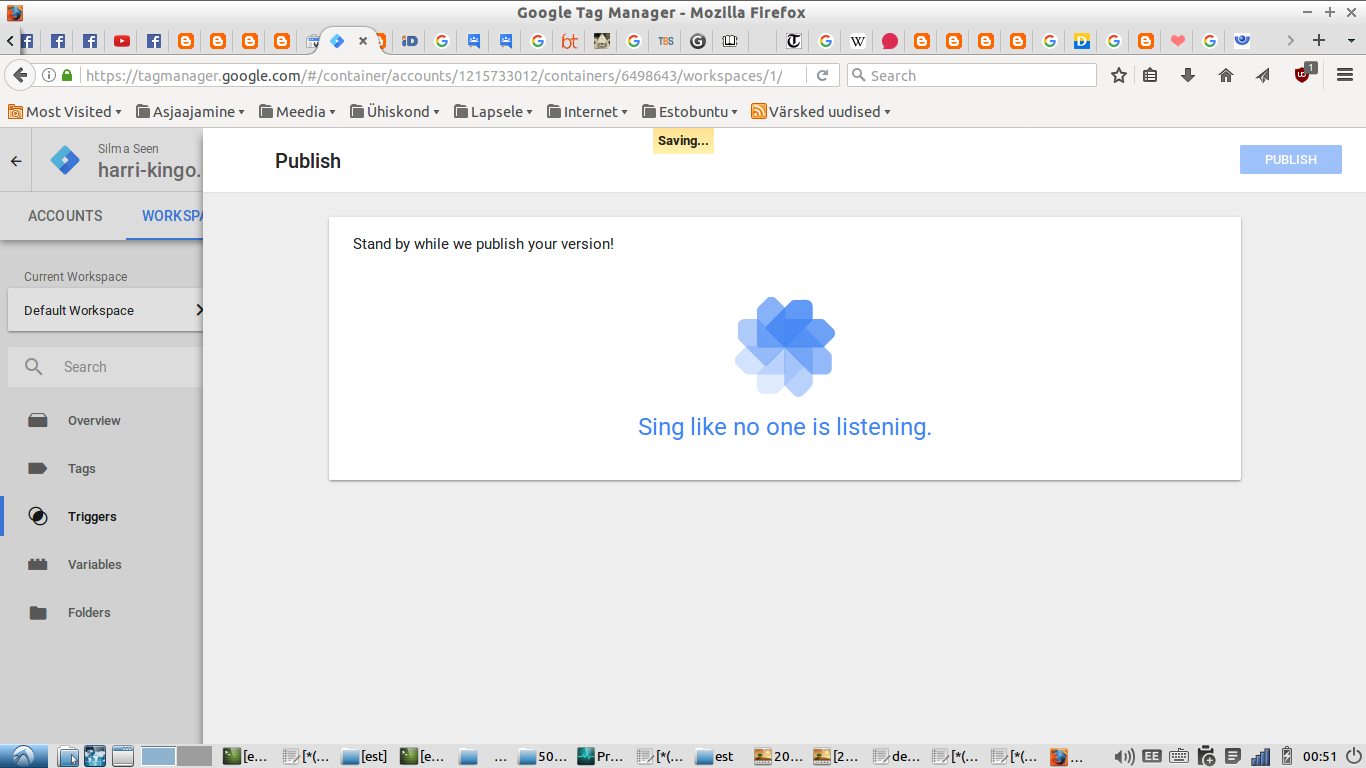
Task: Show site information for the page
Action: [48, 75]
